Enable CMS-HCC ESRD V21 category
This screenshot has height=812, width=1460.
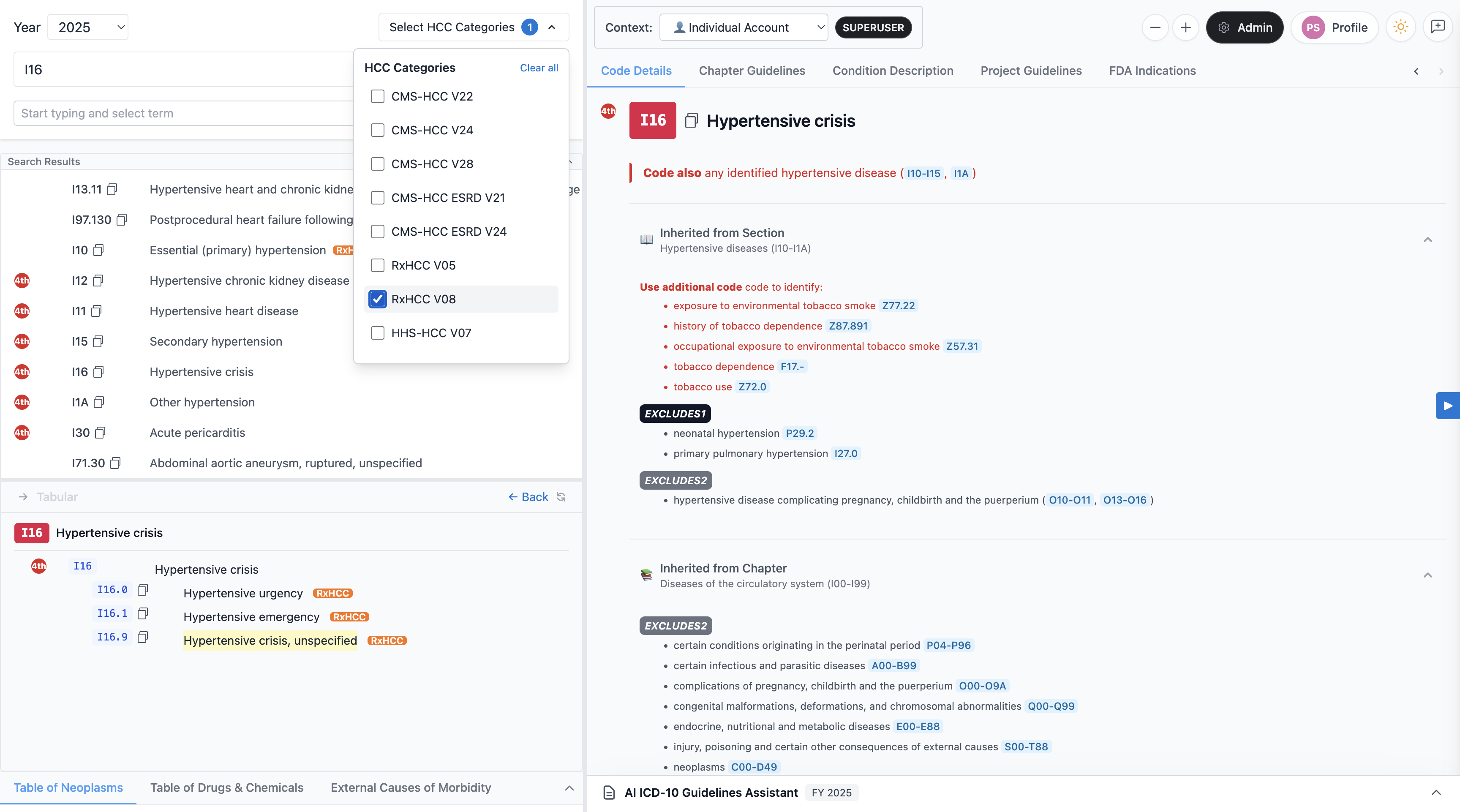click(378, 198)
